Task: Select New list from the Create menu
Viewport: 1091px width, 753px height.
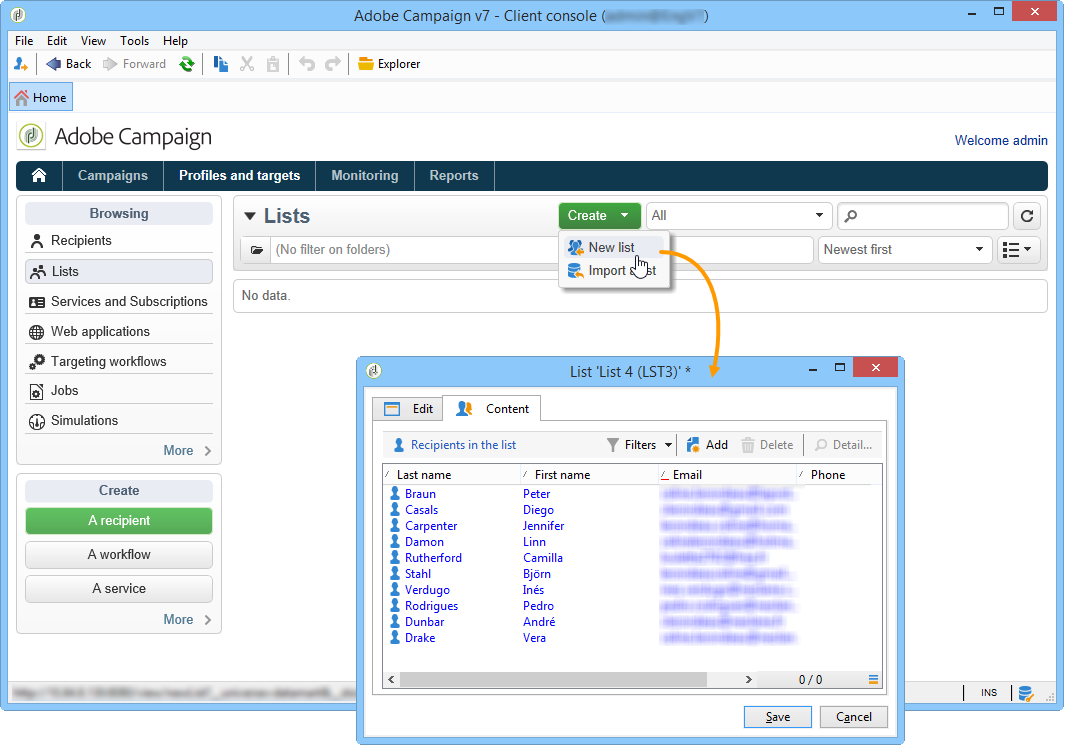Action: click(611, 247)
